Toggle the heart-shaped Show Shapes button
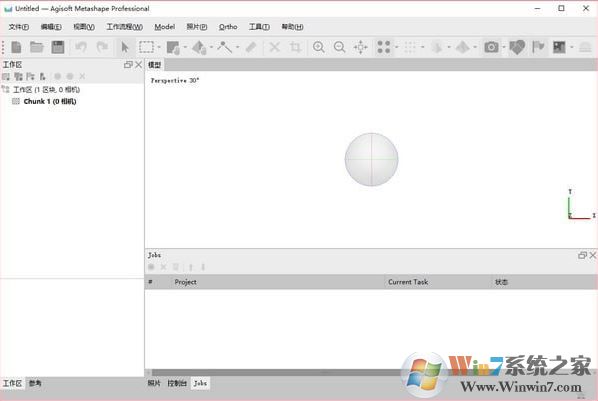598x401 pixels. (x=517, y=47)
